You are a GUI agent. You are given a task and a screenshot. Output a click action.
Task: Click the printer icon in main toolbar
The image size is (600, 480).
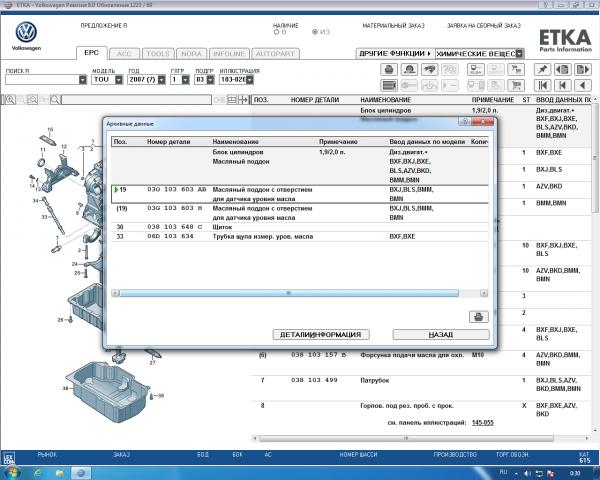389,70
